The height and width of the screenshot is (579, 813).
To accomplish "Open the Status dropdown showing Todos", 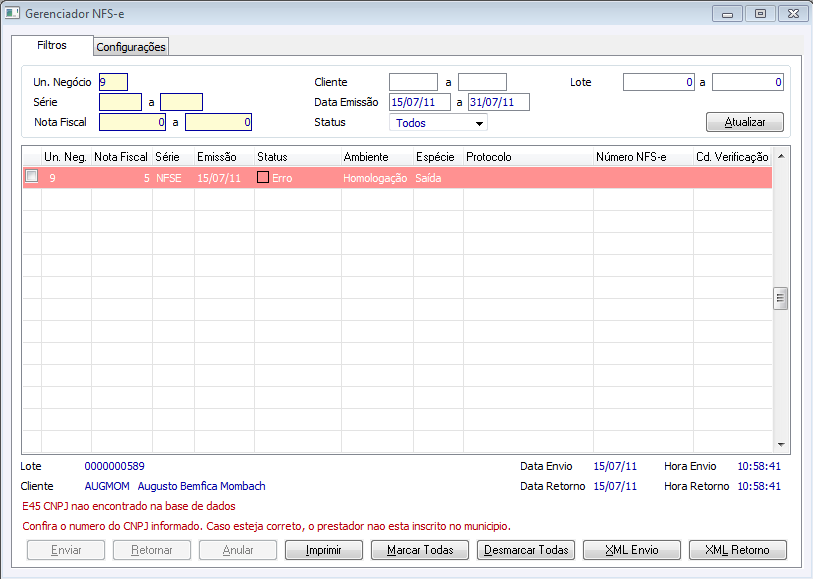I will point(438,123).
